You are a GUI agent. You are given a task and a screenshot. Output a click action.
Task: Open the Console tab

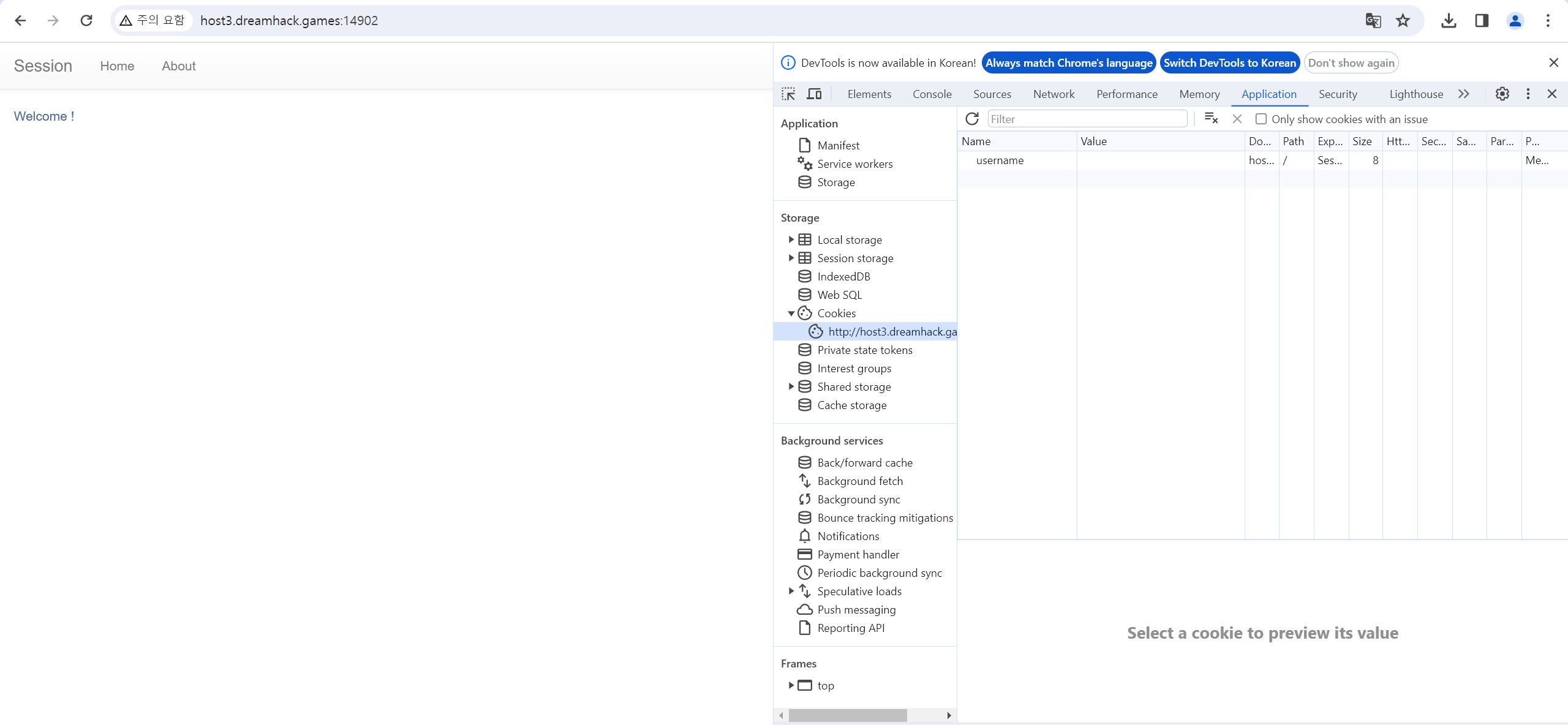pos(932,94)
